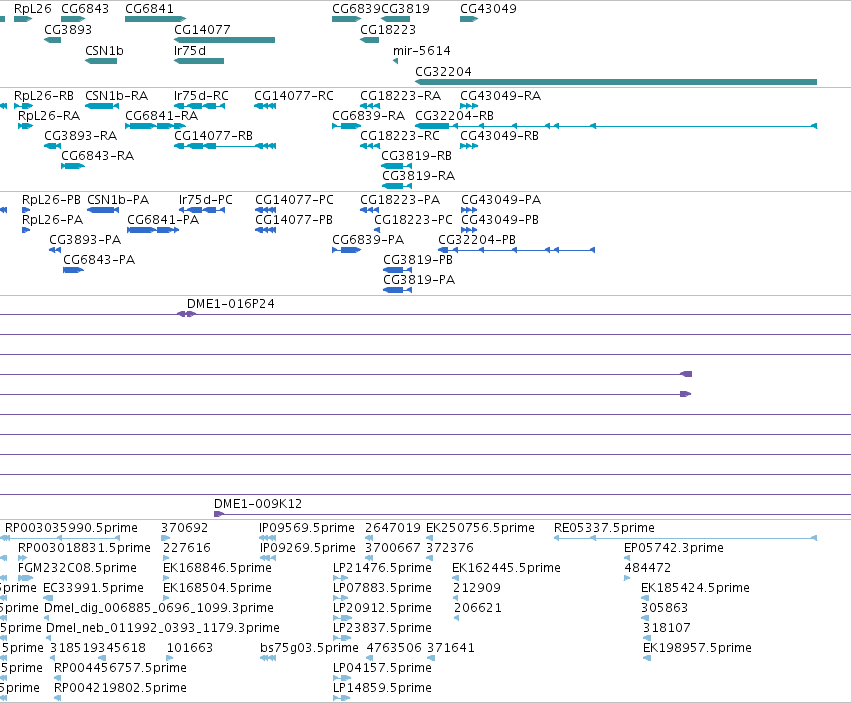Click the mir-5614 gene label
The height and width of the screenshot is (703, 851).
click(422, 50)
